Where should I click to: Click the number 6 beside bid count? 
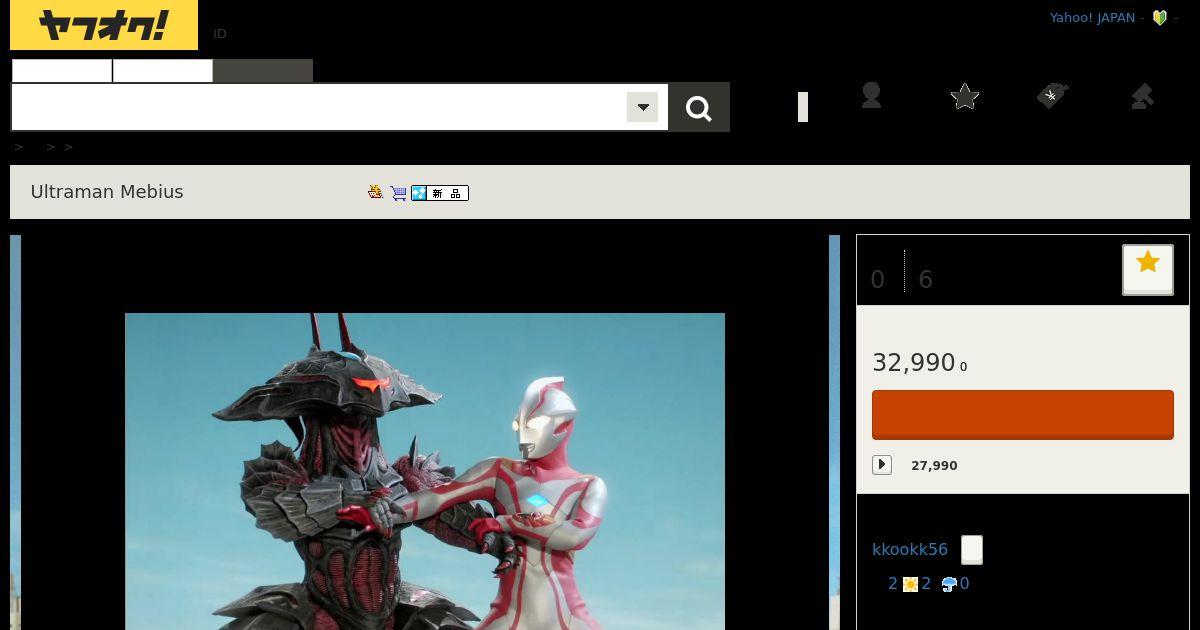926,280
